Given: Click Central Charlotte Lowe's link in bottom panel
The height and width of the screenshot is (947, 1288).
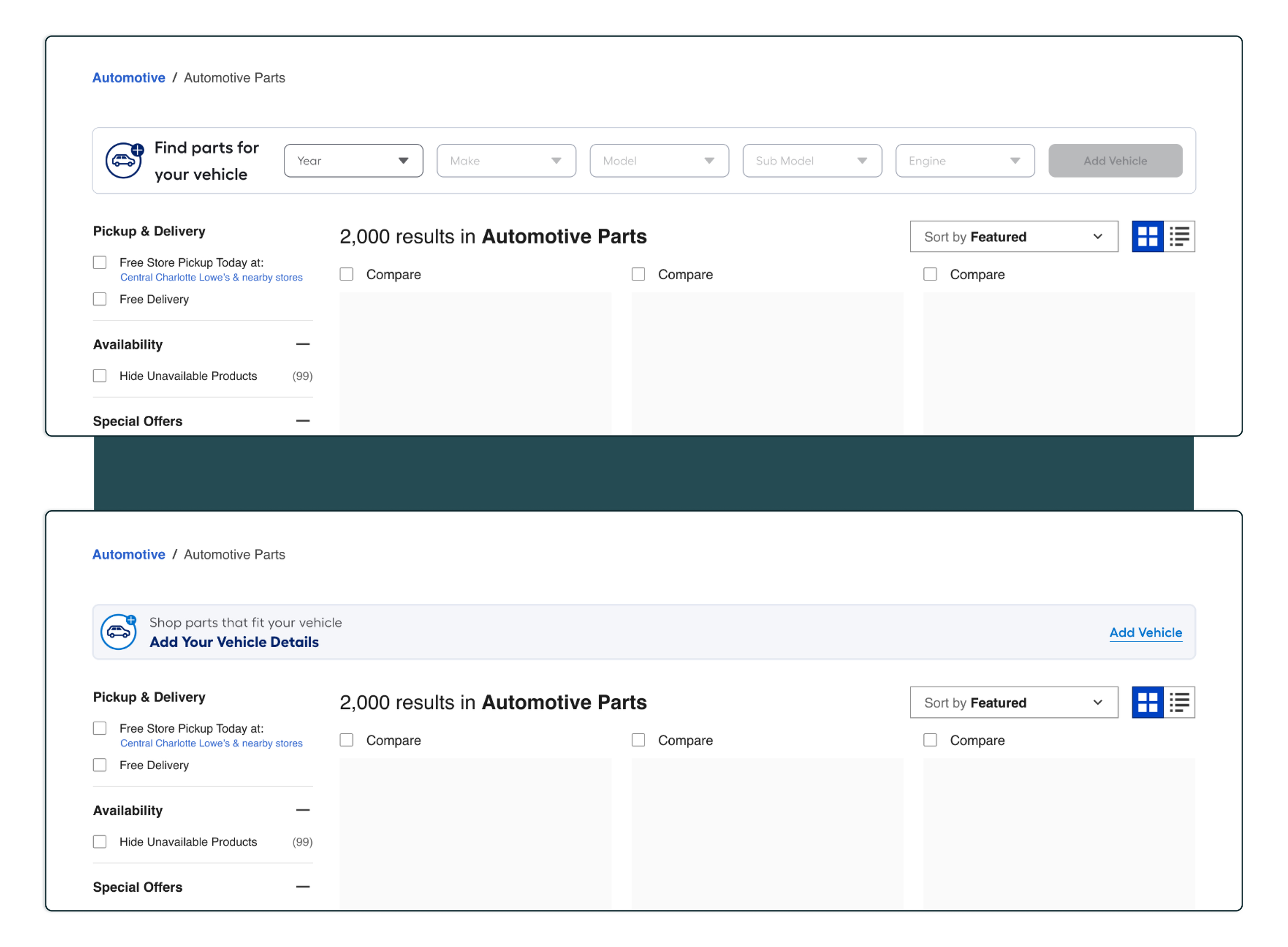Looking at the screenshot, I should pyautogui.click(x=211, y=743).
